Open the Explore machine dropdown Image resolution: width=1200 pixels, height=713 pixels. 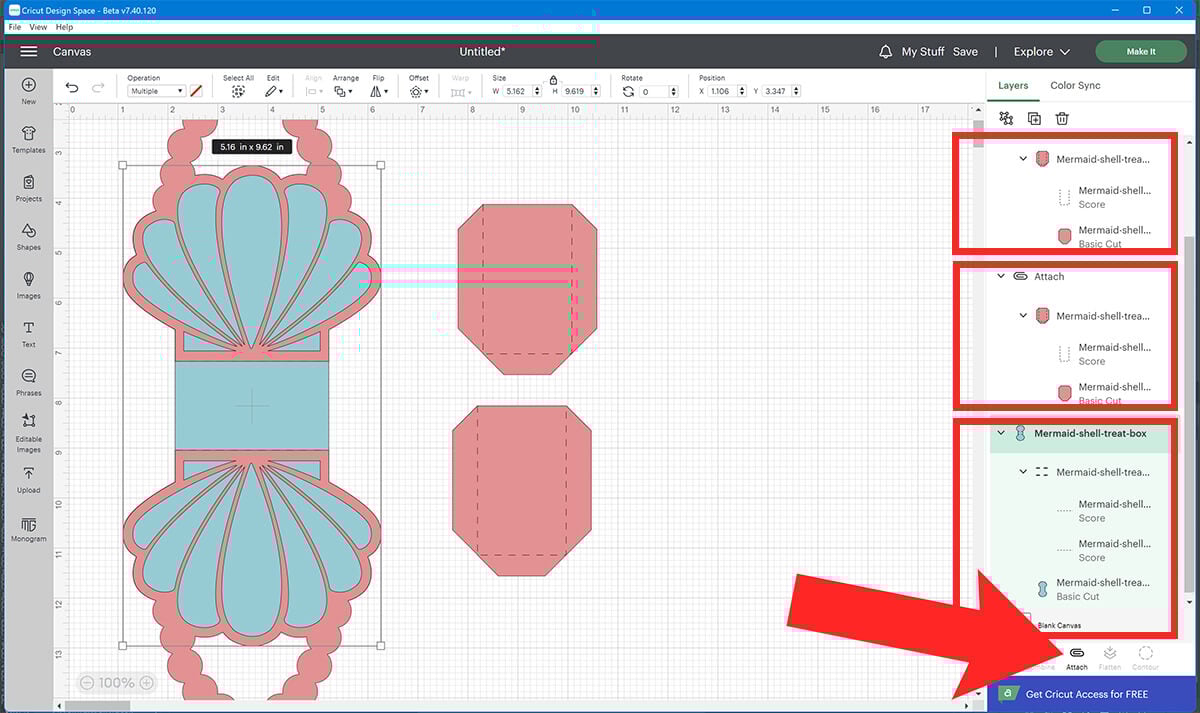tap(1041, 52)
